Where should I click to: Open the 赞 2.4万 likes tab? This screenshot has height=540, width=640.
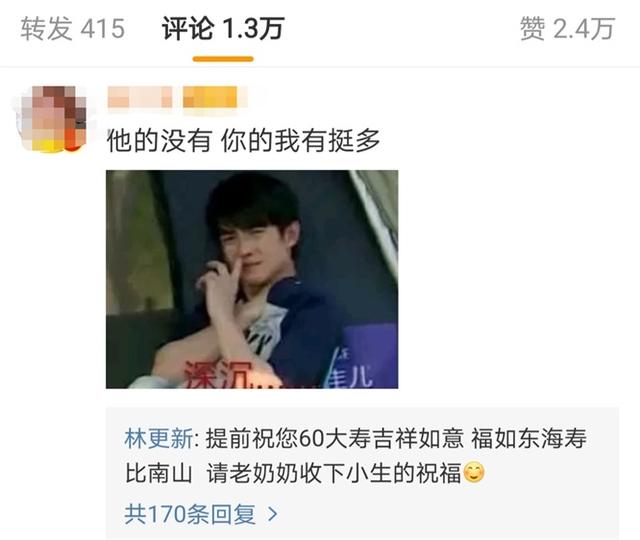pos(567,29)
